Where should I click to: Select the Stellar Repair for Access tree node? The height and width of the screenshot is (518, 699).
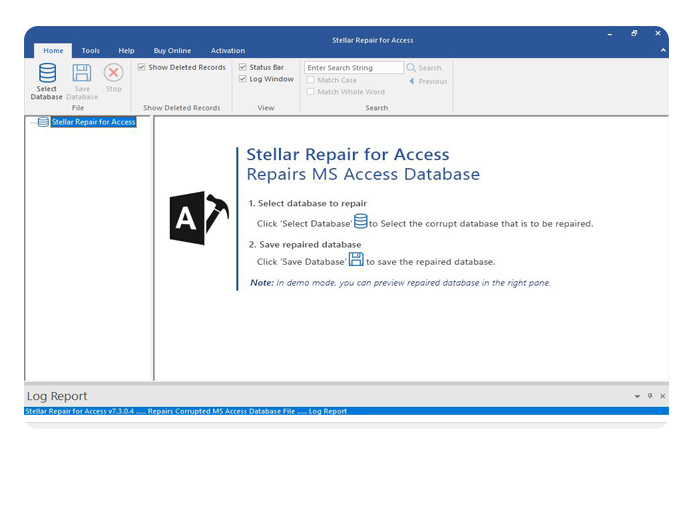click(x=93, y=122)
